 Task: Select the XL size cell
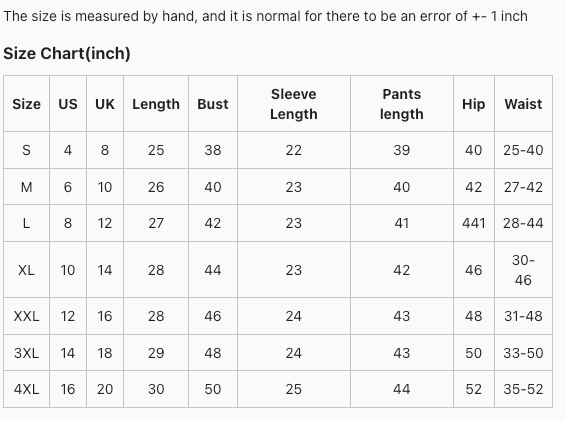point(26,270)
